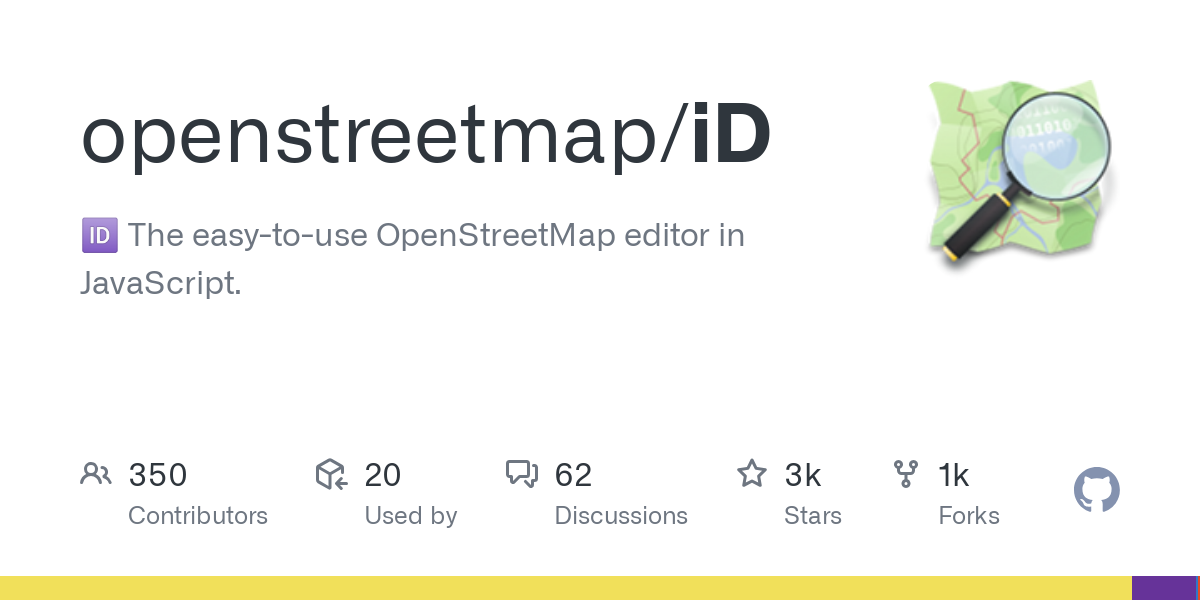The width and height of the screenshot is (1200, 600).
Task: Click the repository title openstreetmap/iD
Action: click(426, 137)
